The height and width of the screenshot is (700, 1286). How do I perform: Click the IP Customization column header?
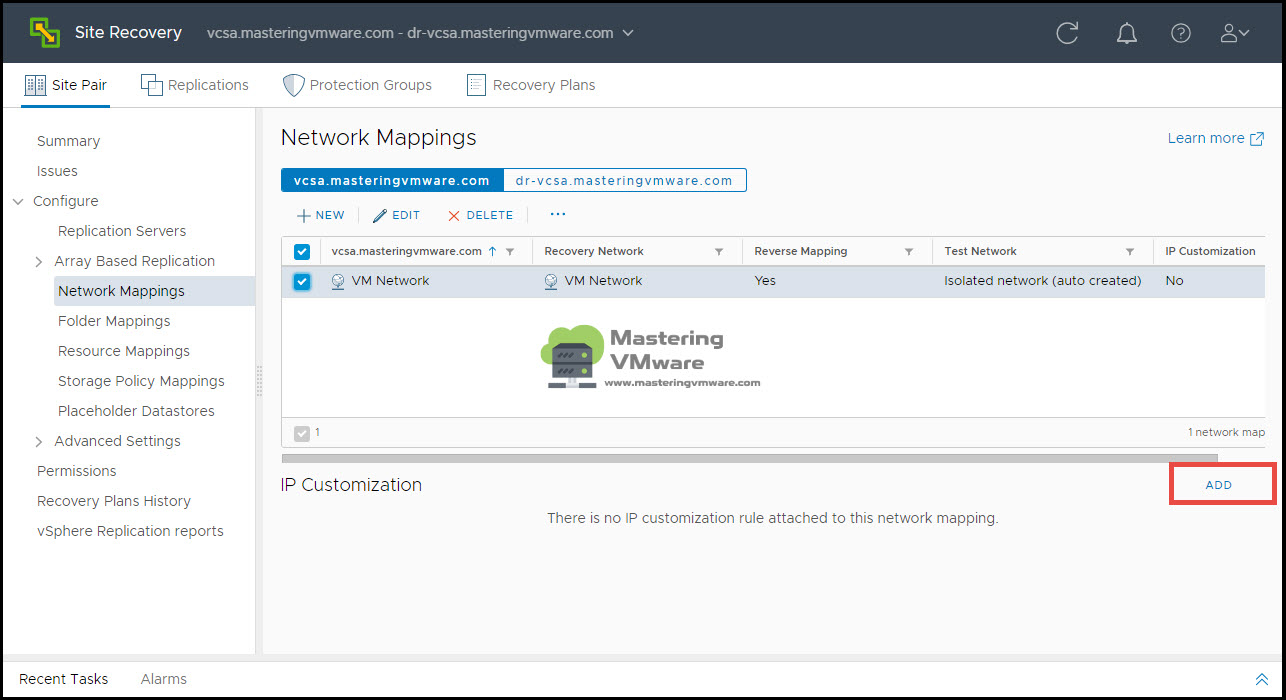coord(1210,252)
